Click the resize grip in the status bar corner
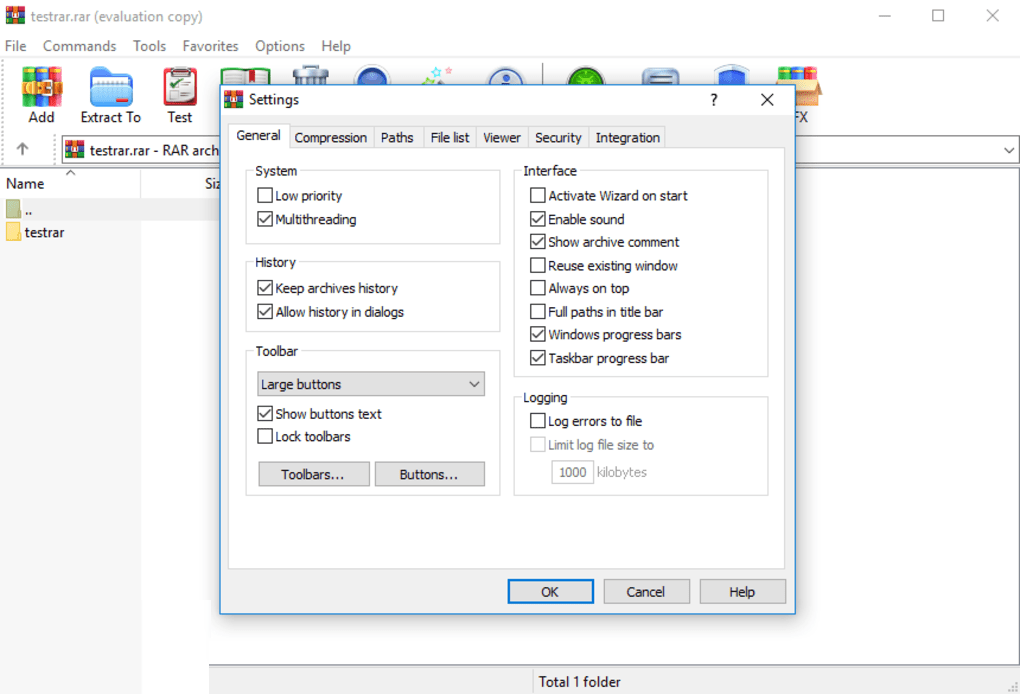The width and height of the screenshot is (1020, 694). point(1012,686)
